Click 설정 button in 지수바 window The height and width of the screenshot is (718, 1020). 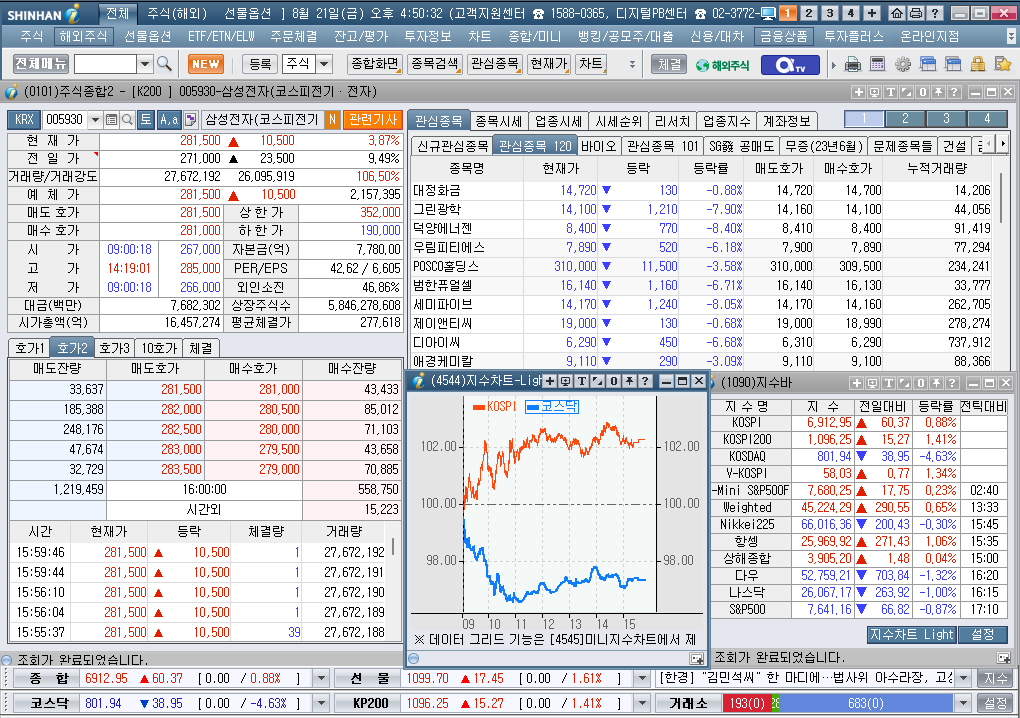coord(982,634)
